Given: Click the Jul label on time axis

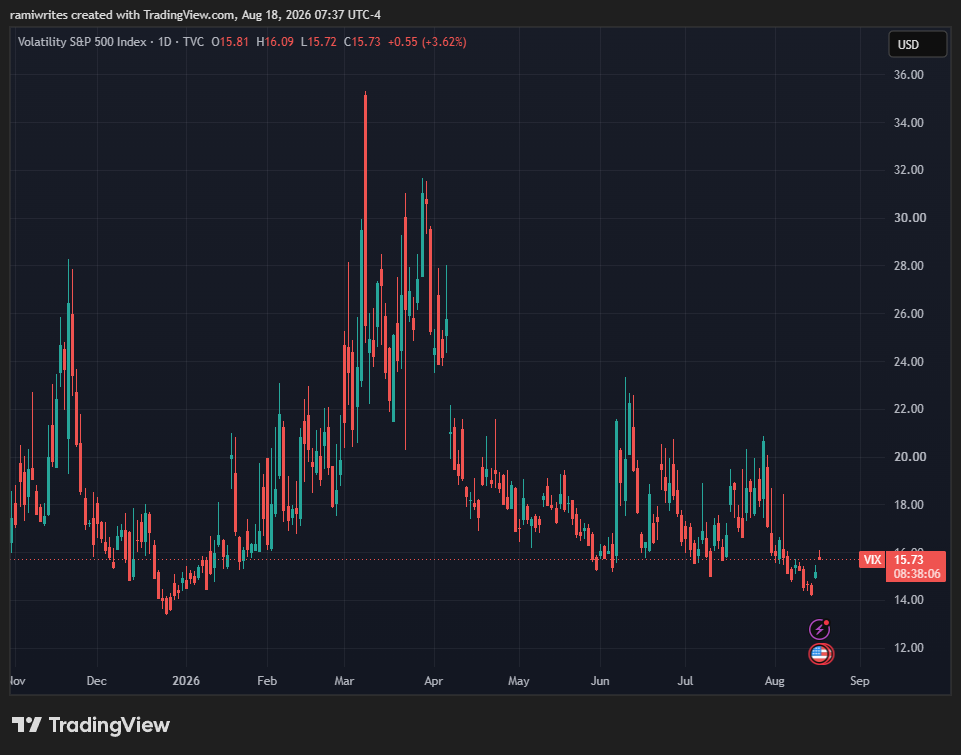Looking at the screenshot, I should 685,681.
